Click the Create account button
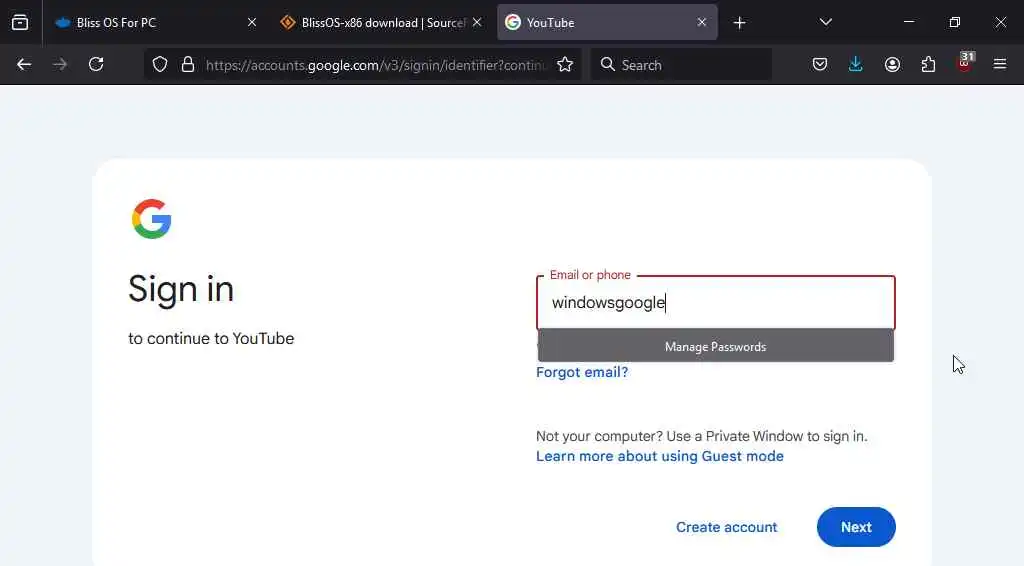This screenshot has height=566, width=1024. 726,527
